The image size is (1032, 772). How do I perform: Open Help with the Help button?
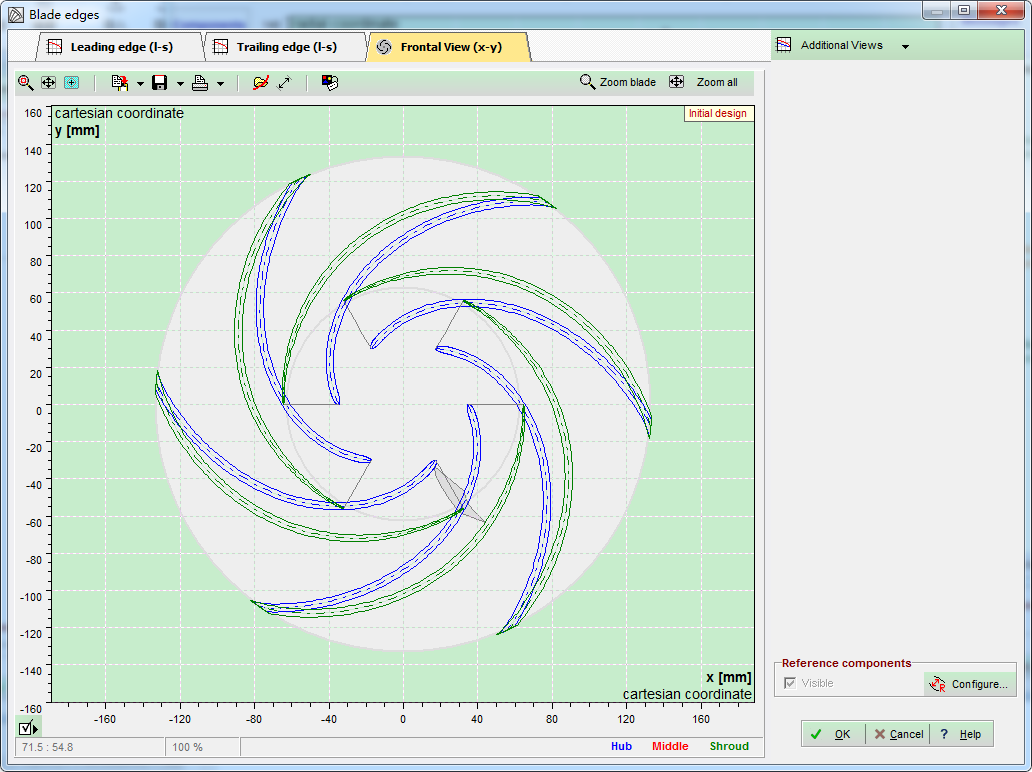tap(960, 734)
